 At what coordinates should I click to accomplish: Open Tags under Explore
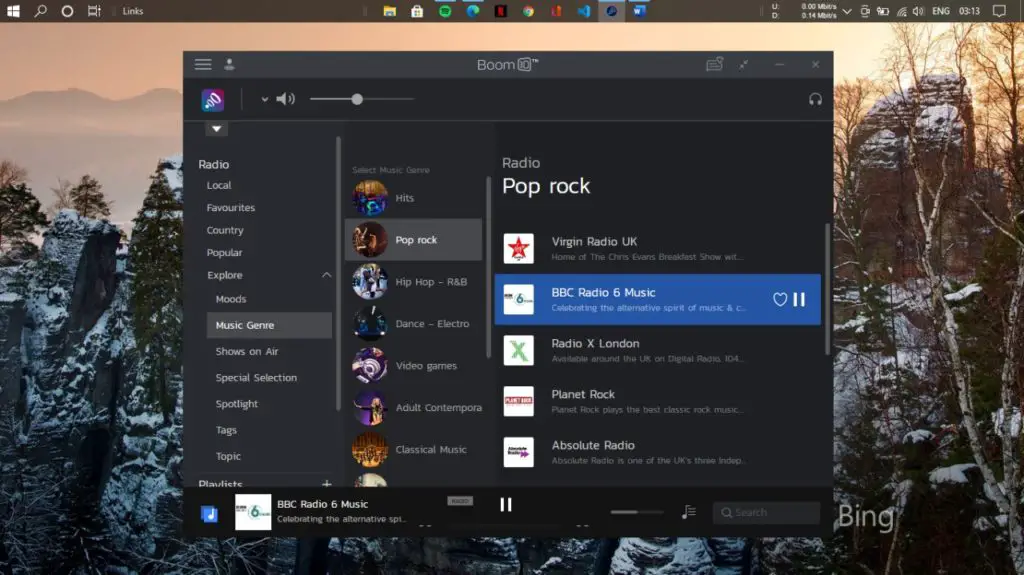[226, 430]
